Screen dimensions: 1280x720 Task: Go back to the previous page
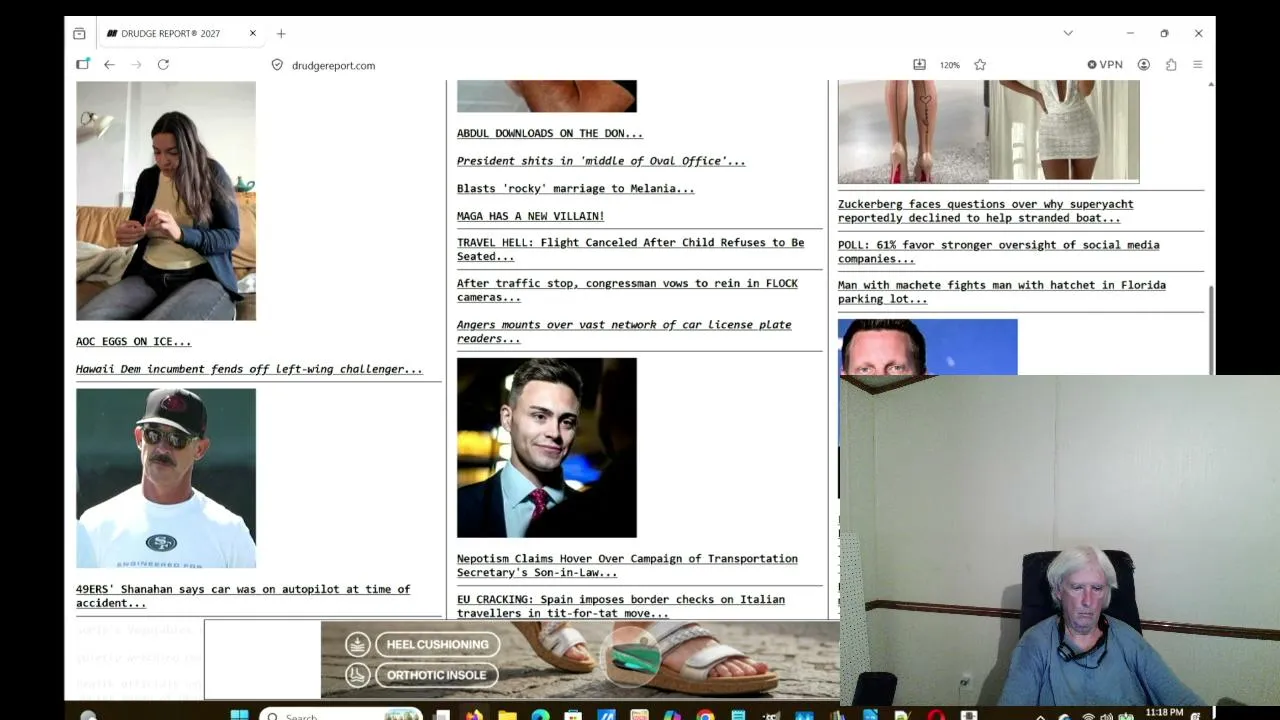pos(109,65)
